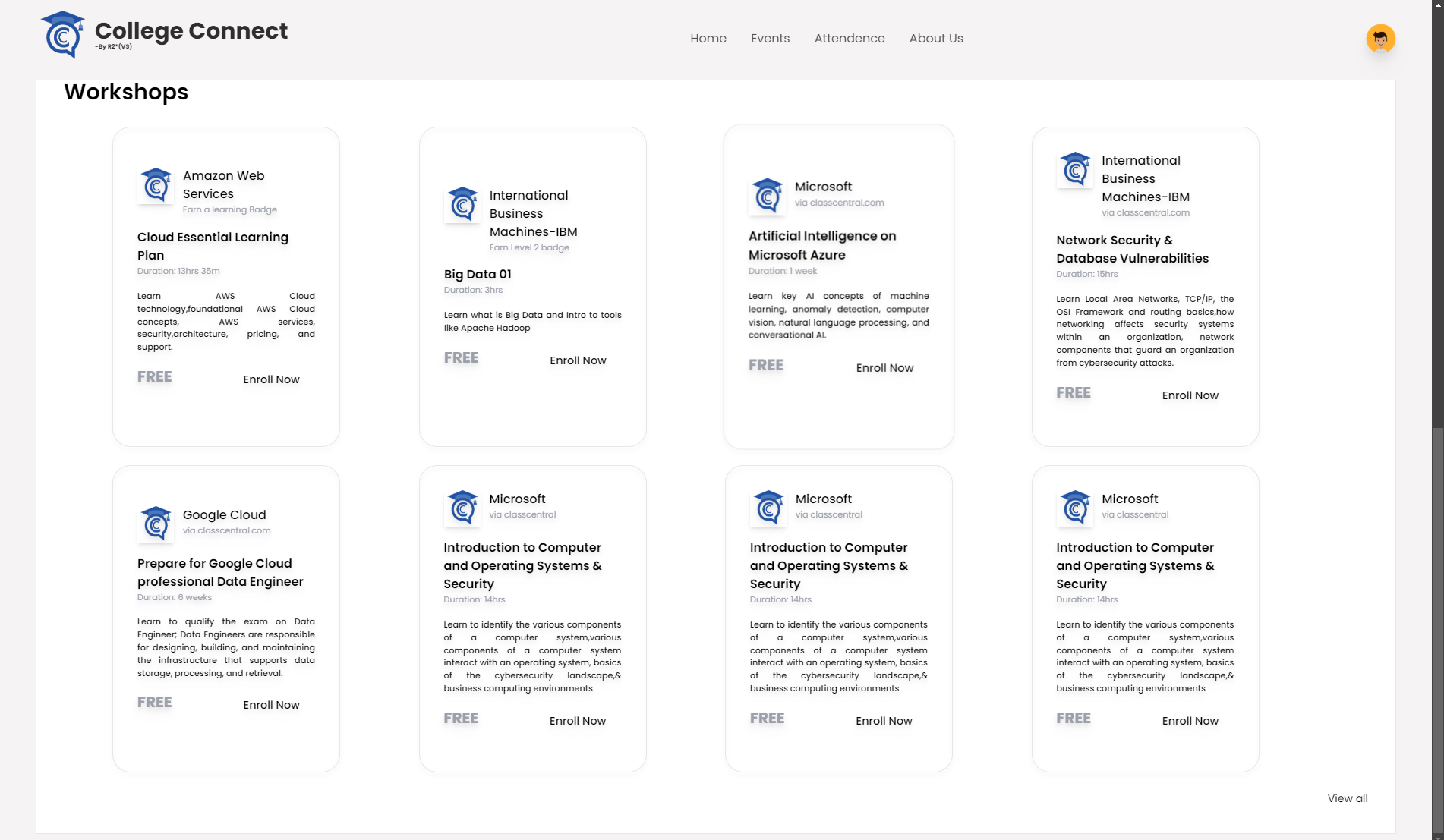
Task: Open the About Us menu item
Action: coord(936,38)
